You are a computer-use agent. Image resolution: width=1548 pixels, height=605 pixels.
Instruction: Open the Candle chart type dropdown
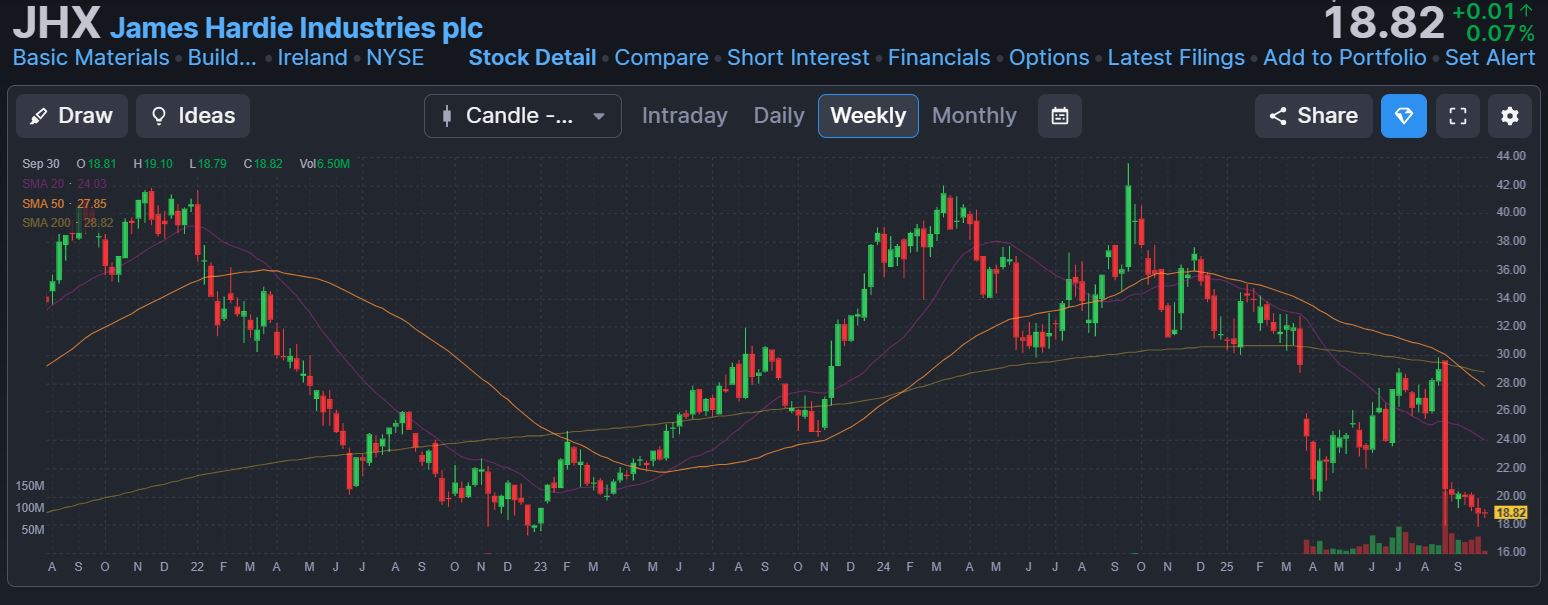click(x=522, y=116)
